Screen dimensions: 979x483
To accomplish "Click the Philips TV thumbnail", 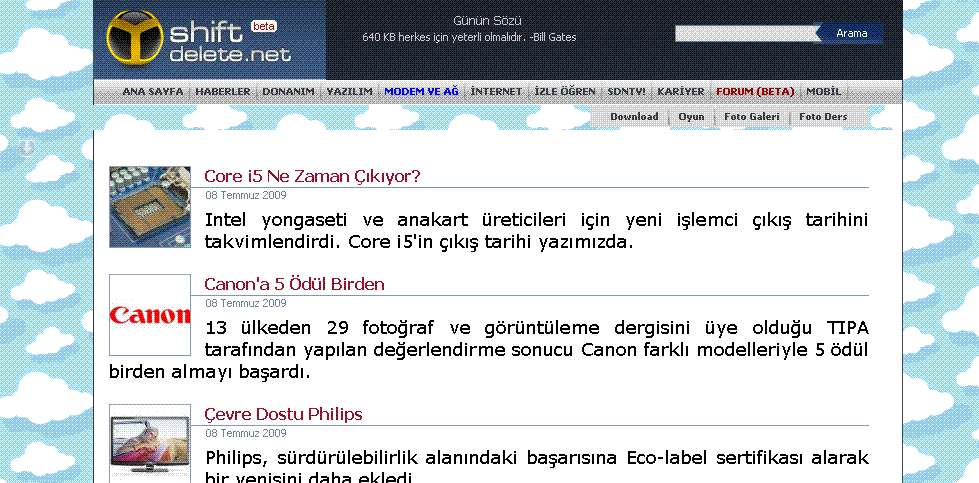I will [150, 443].
